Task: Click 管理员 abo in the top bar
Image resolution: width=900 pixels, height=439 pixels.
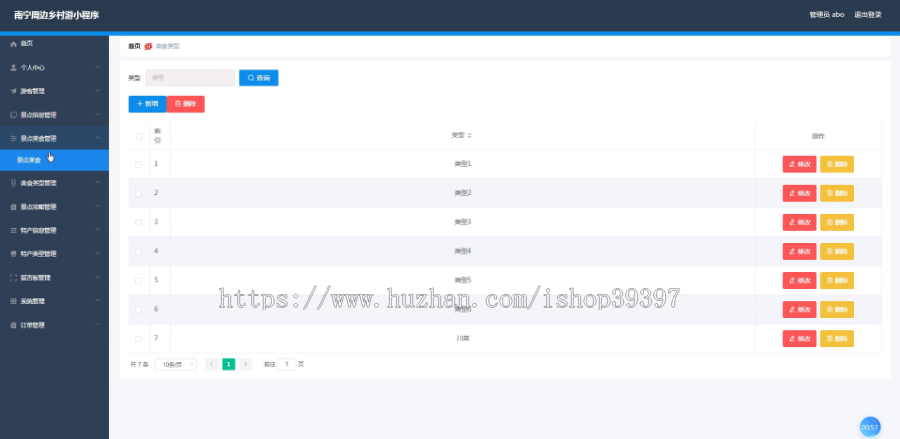Action: [x=827, y=15]
